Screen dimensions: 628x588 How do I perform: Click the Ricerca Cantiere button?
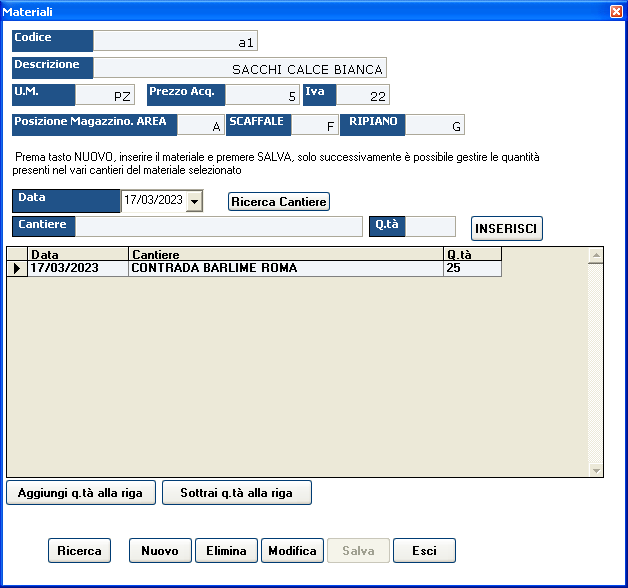[x=279, y=201]
